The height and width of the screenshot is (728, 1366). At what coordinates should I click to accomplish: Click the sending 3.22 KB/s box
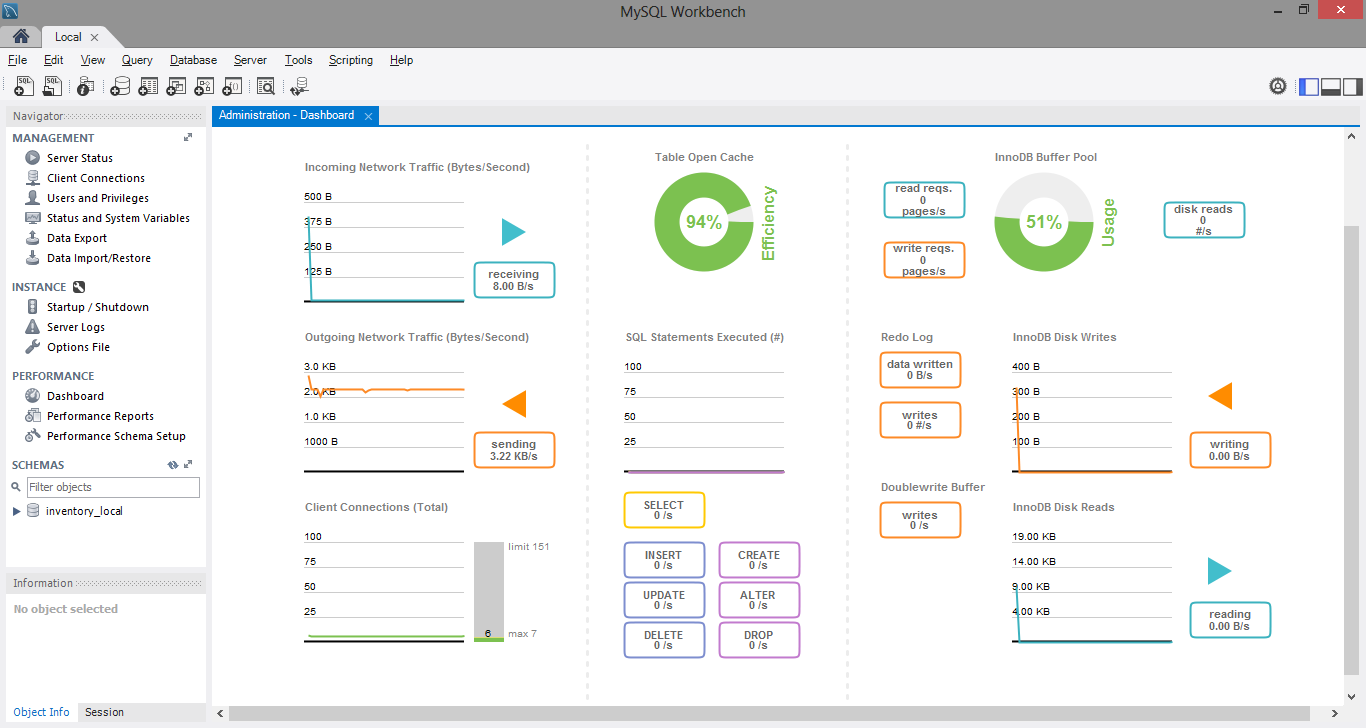(514, 450)
